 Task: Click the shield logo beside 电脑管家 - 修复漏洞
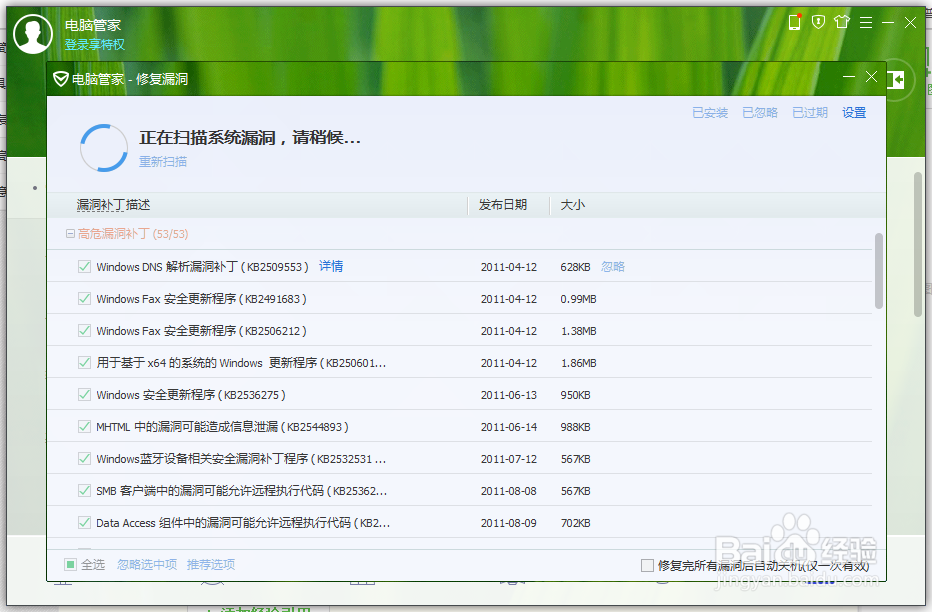(x=60, y=78)
